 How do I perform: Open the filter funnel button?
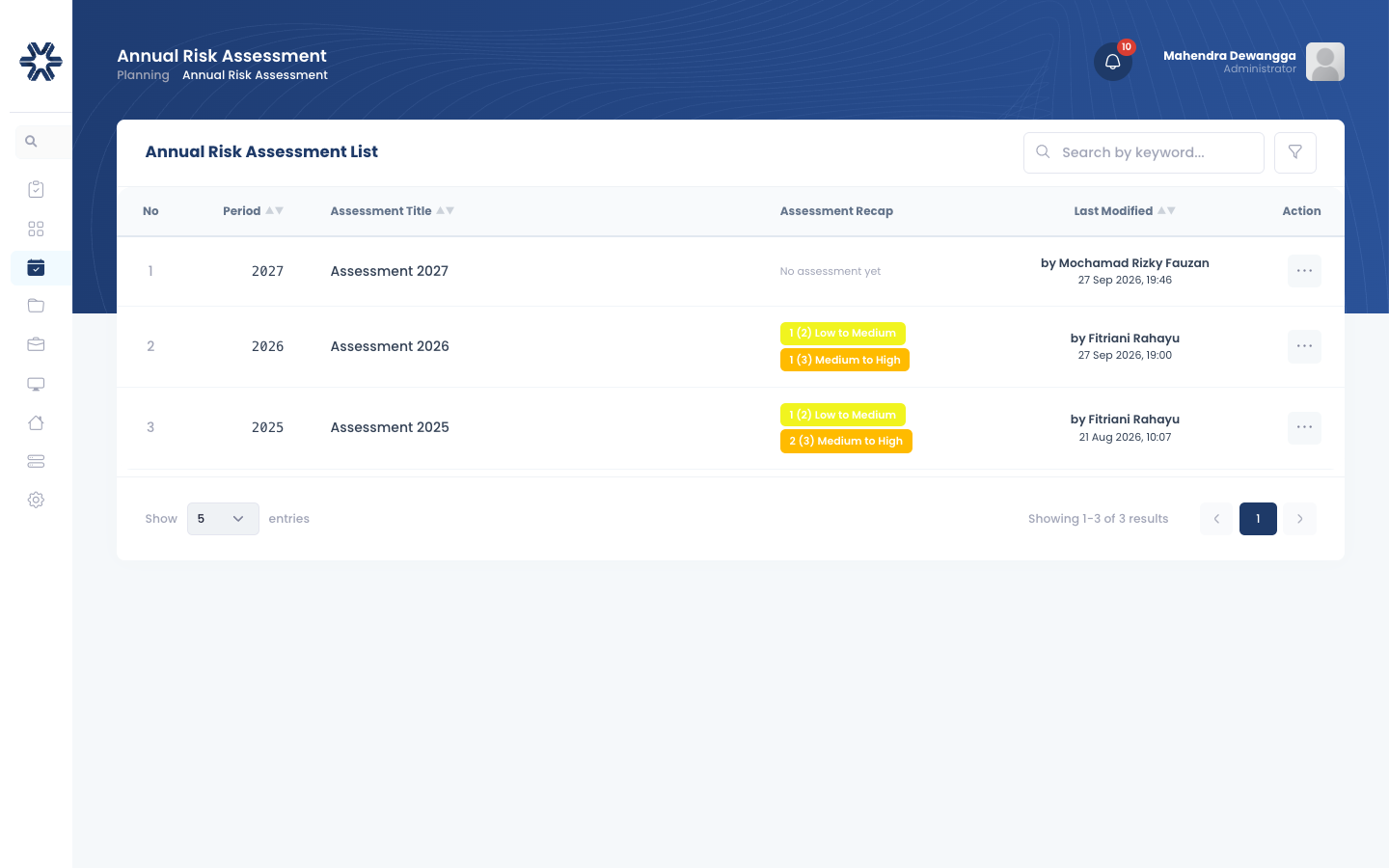point(1295,152)
